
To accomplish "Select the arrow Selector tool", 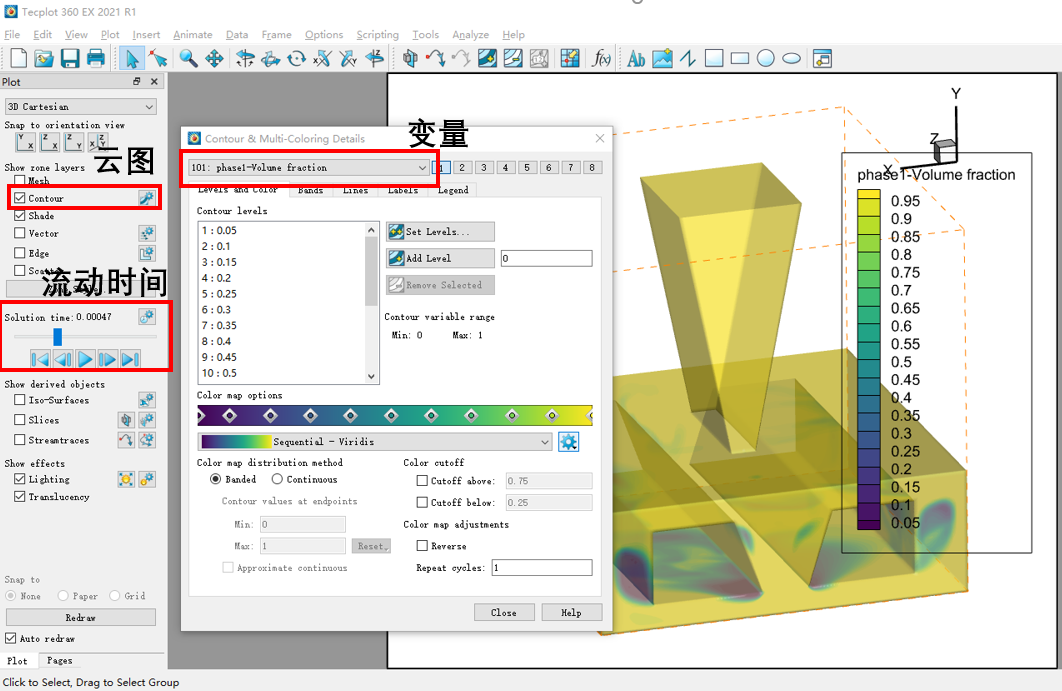I will pyautogui.click(x=131, y=59).
